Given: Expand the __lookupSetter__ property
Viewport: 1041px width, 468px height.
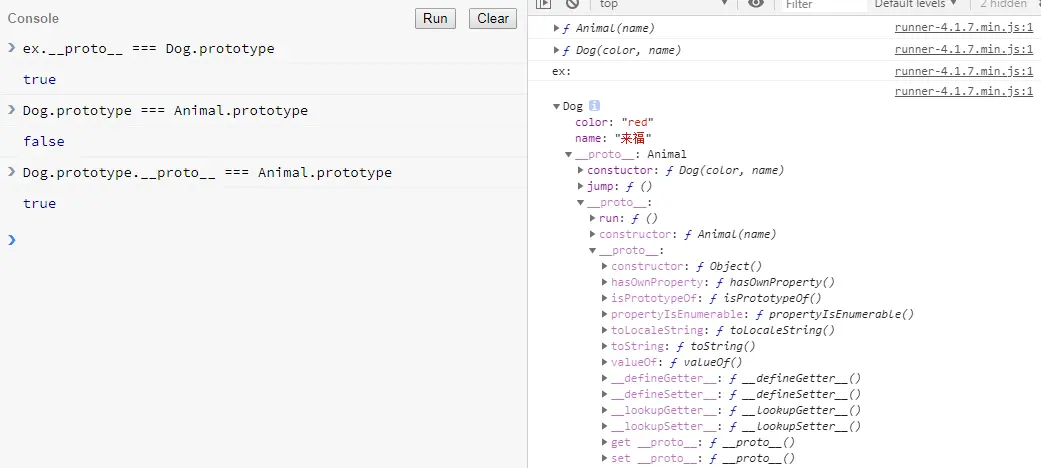Looking at the screenshot, I should click(605, 426).
